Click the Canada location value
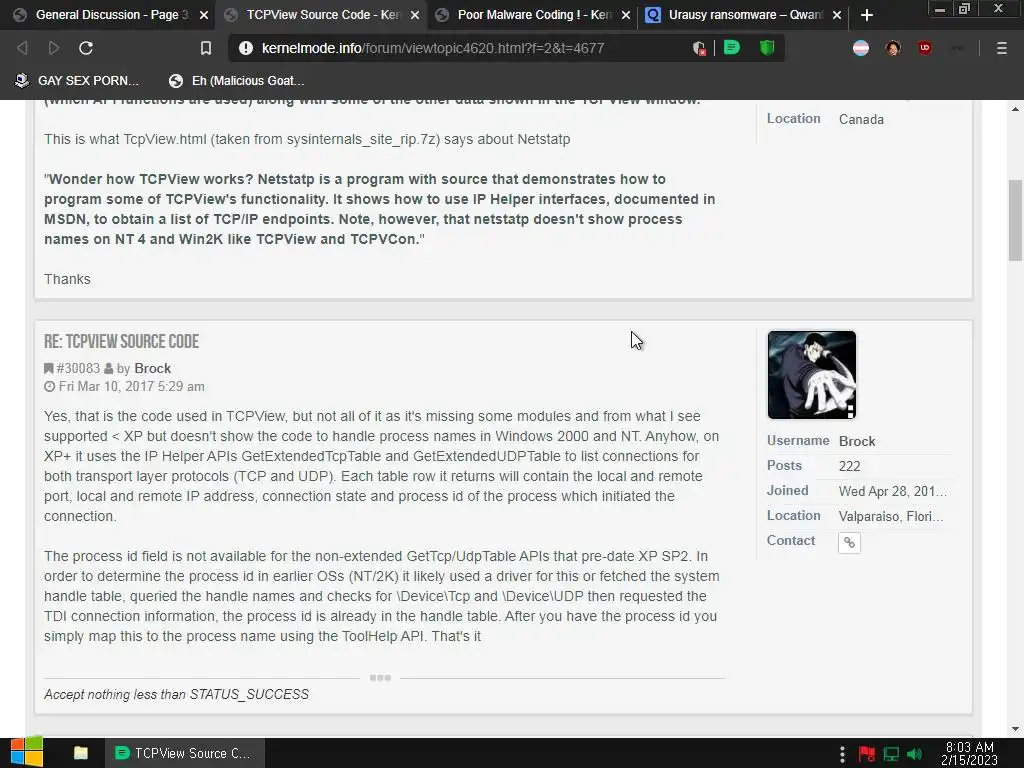 click(x=861, y=120)
